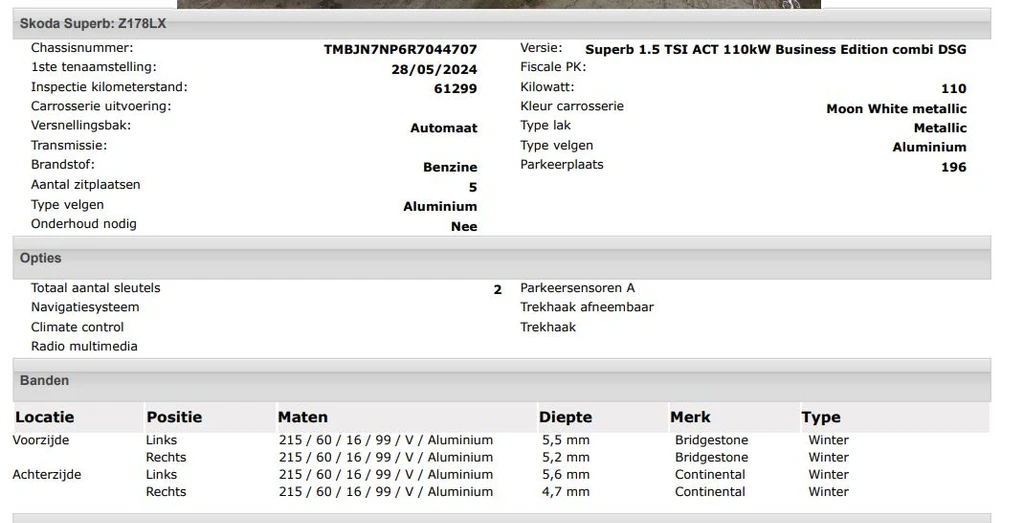Click the 5,2 mm tread depth
Viewport: 1024px width, 523px height.
pos(566,458)
